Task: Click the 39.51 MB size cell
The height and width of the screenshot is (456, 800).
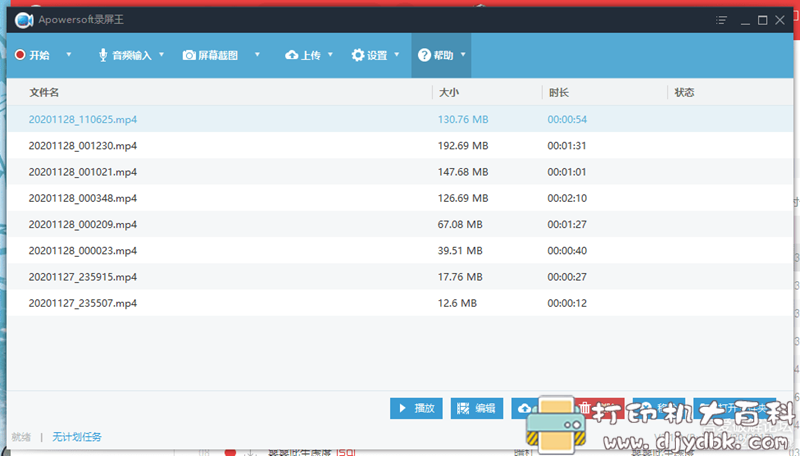Action: [460, 251]
